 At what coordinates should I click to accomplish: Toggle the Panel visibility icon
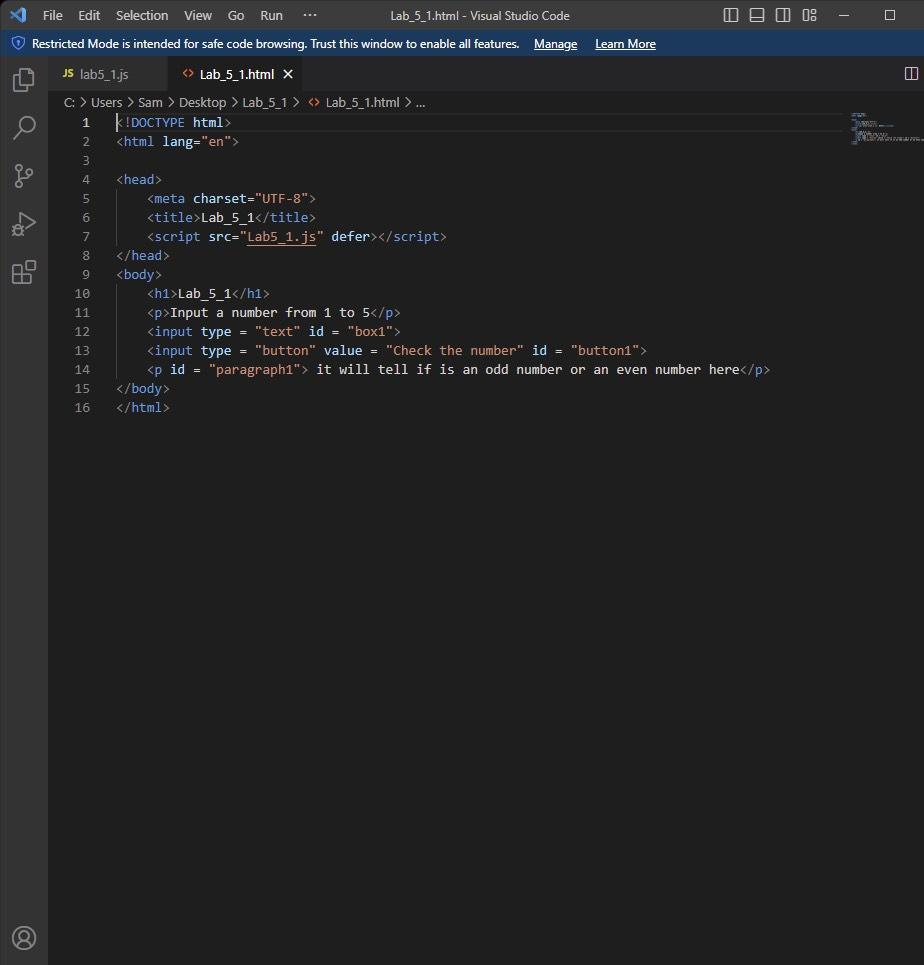(x=757, y=15)
